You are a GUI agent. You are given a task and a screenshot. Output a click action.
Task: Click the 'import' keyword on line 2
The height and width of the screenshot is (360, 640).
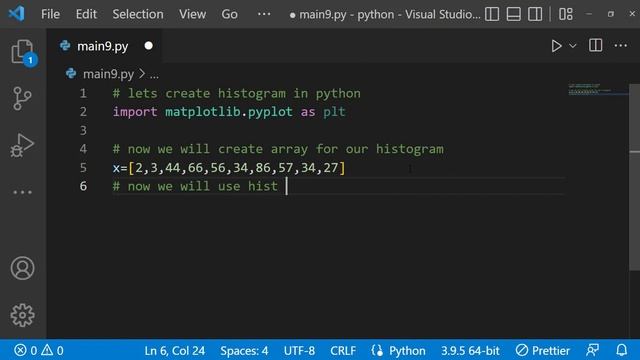point(135,112)
